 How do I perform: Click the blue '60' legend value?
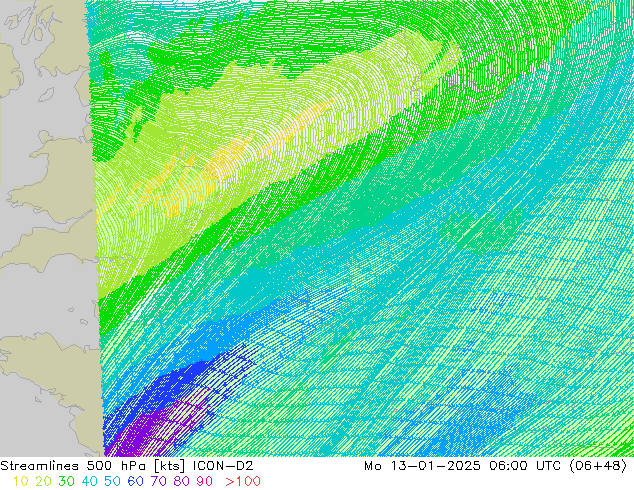point(135,481)
